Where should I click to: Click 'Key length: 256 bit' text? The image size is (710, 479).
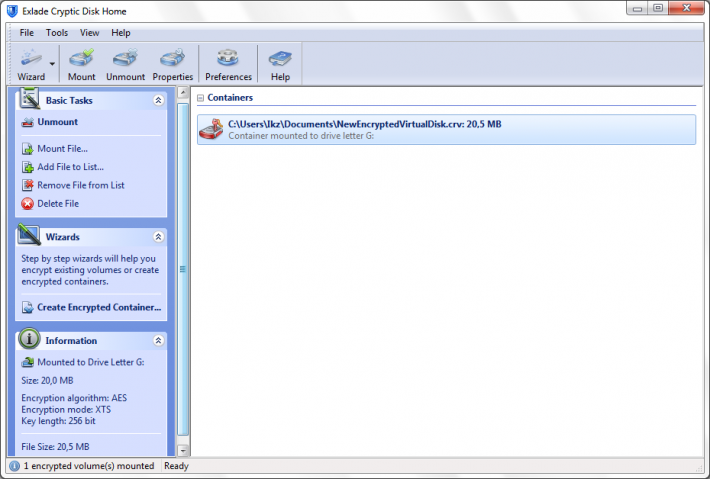[58, 421]
